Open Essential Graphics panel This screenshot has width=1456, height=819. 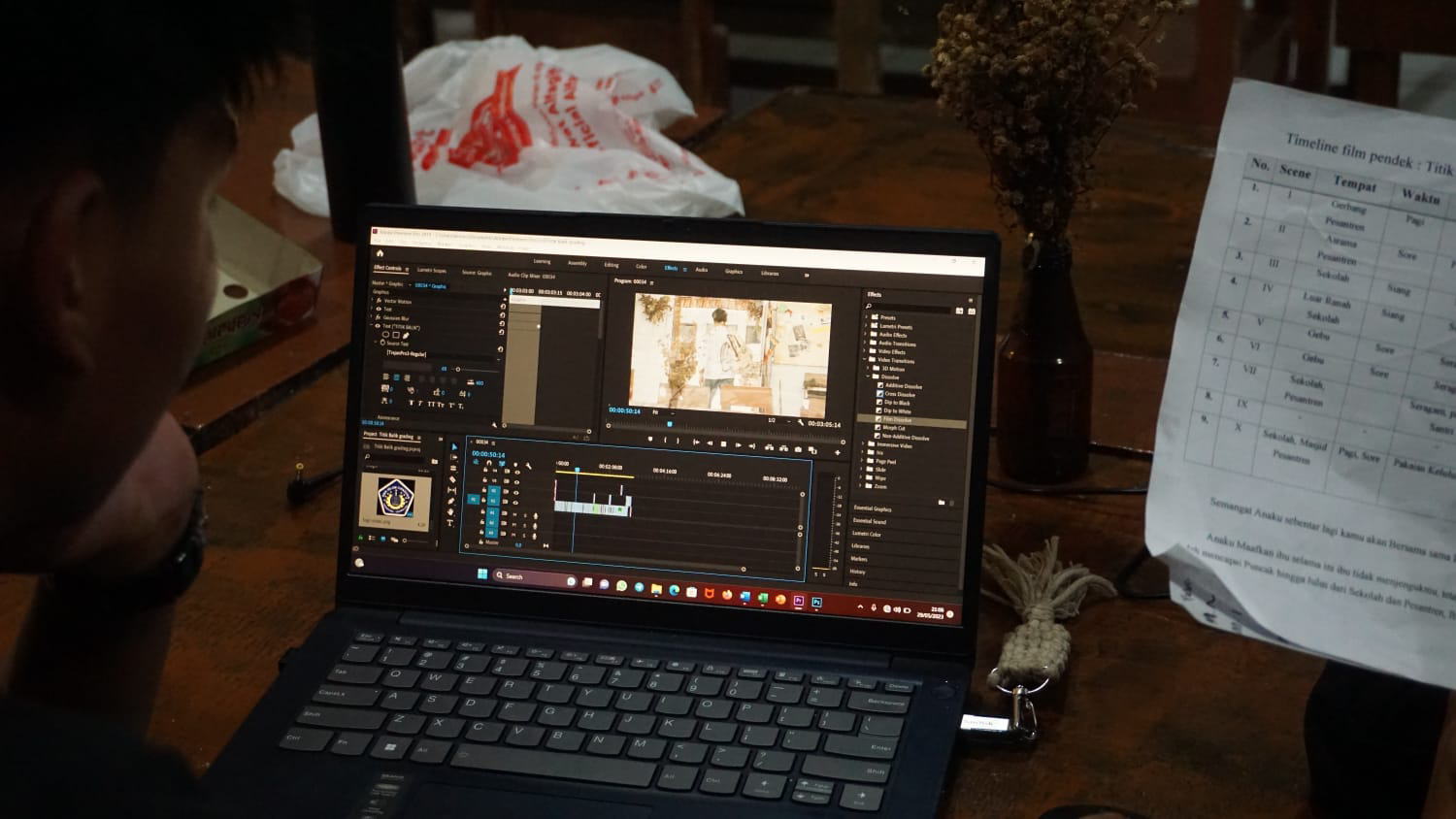click(873, 509)
